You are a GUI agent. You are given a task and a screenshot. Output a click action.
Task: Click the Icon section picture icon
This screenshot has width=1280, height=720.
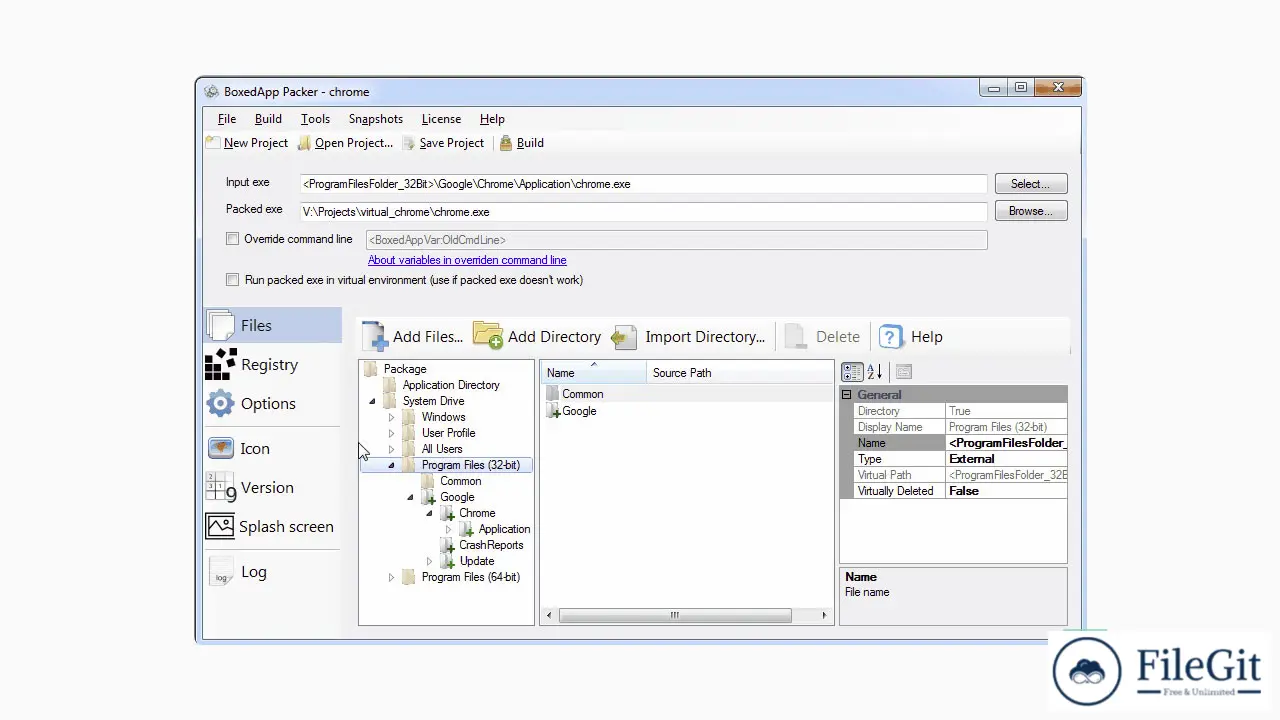point(220,448)
